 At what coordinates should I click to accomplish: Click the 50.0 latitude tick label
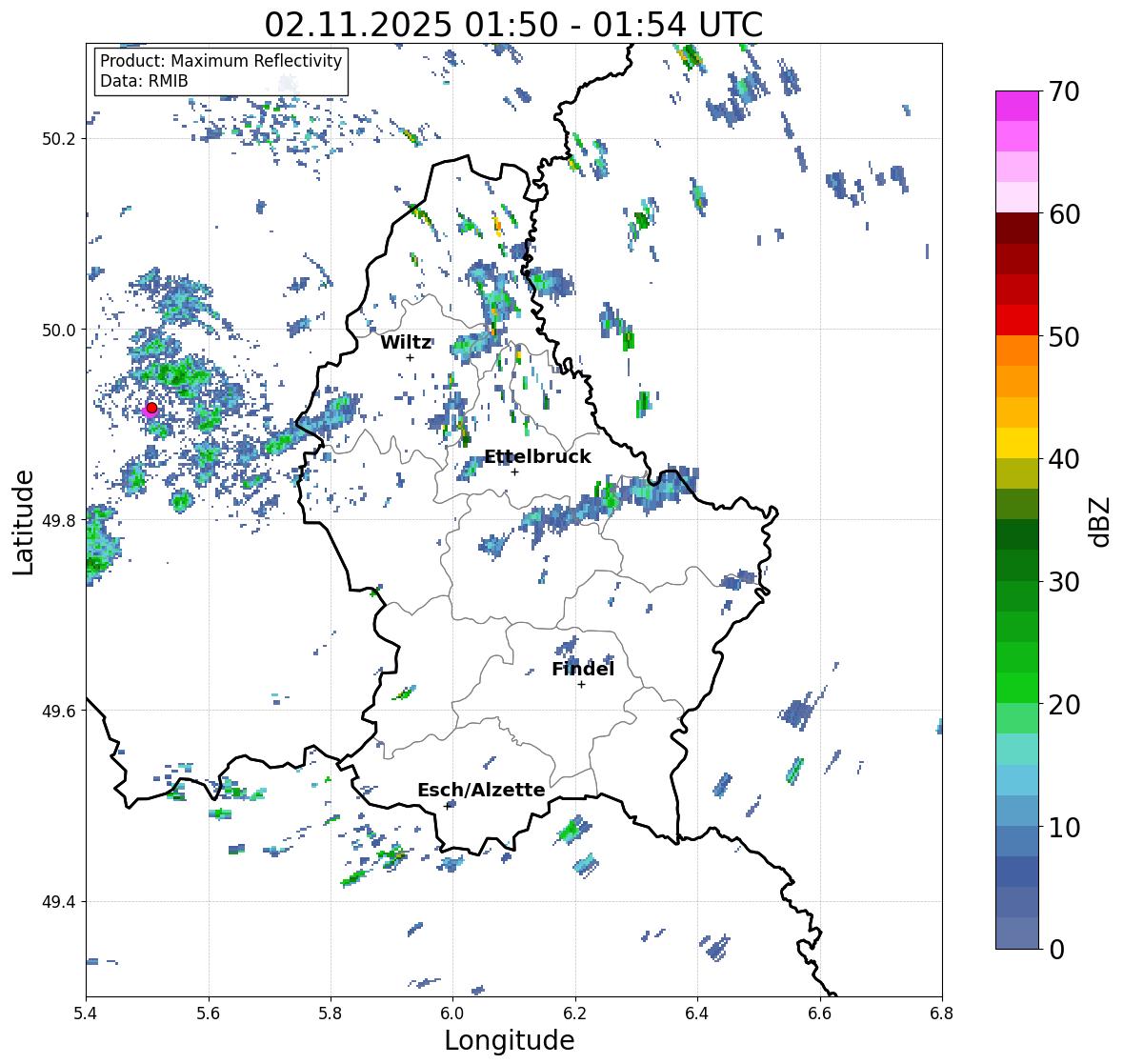[59, 331]
